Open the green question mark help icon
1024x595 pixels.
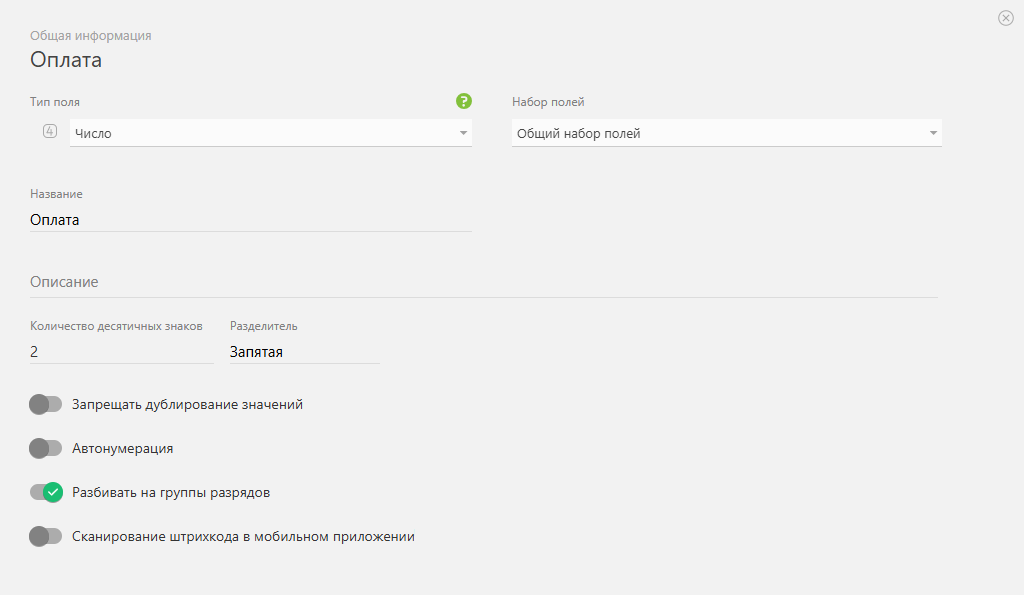[464, 101]
